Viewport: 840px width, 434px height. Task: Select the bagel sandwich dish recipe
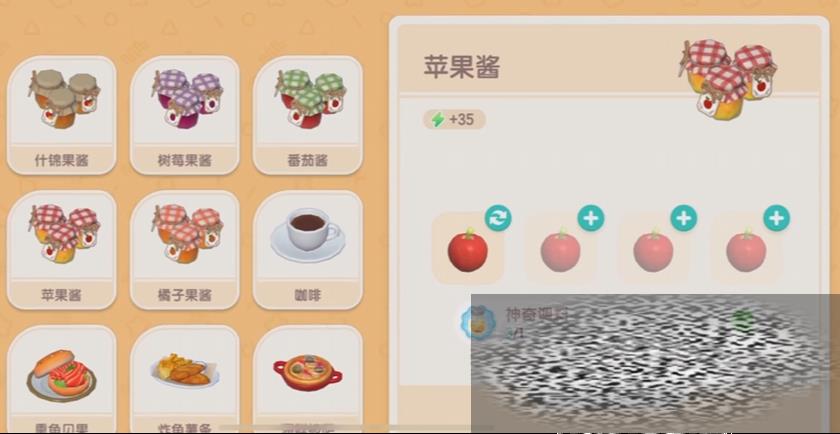point(62,379)
